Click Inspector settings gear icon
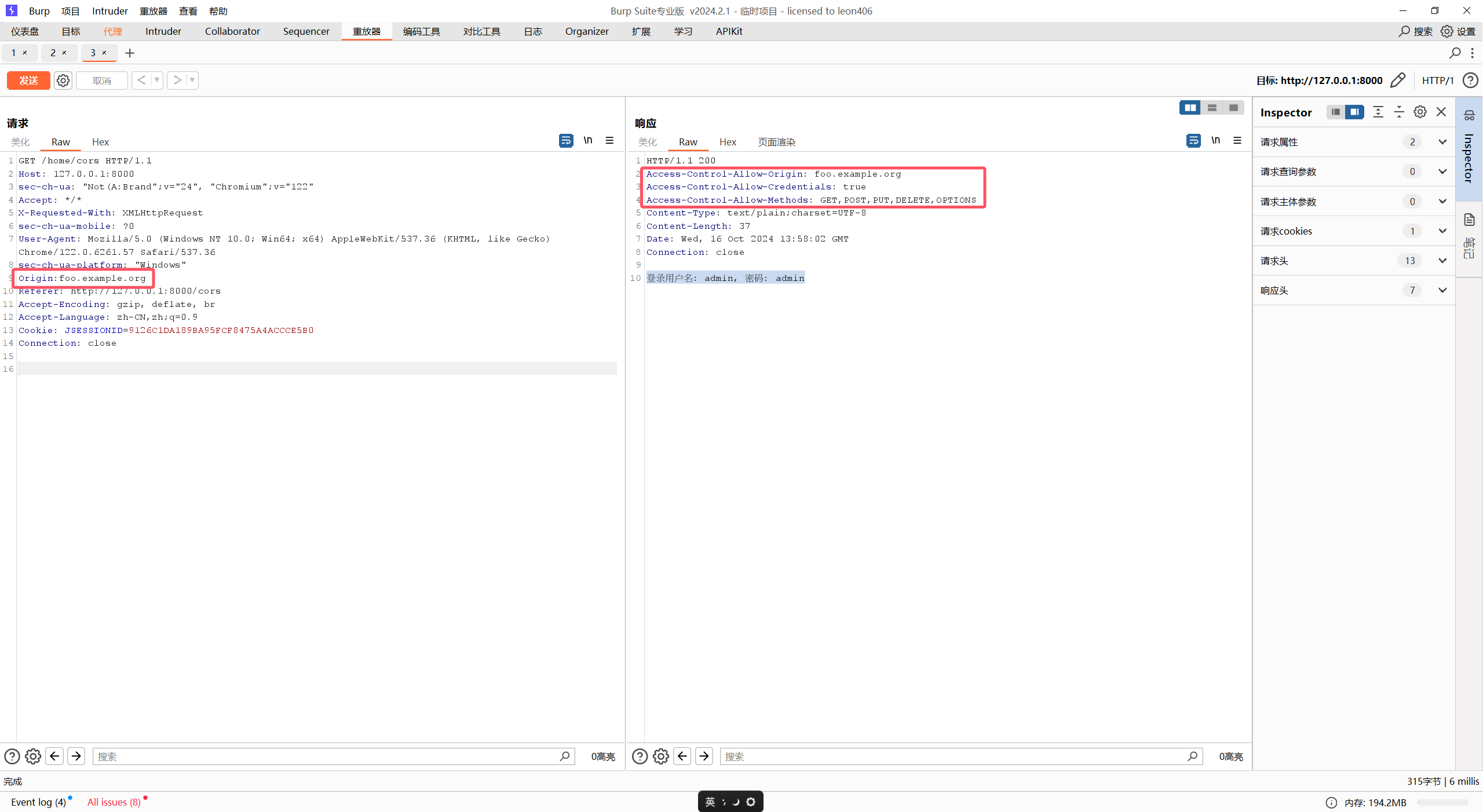Screen dimensions: 1483x812 tap(1420, 112)
